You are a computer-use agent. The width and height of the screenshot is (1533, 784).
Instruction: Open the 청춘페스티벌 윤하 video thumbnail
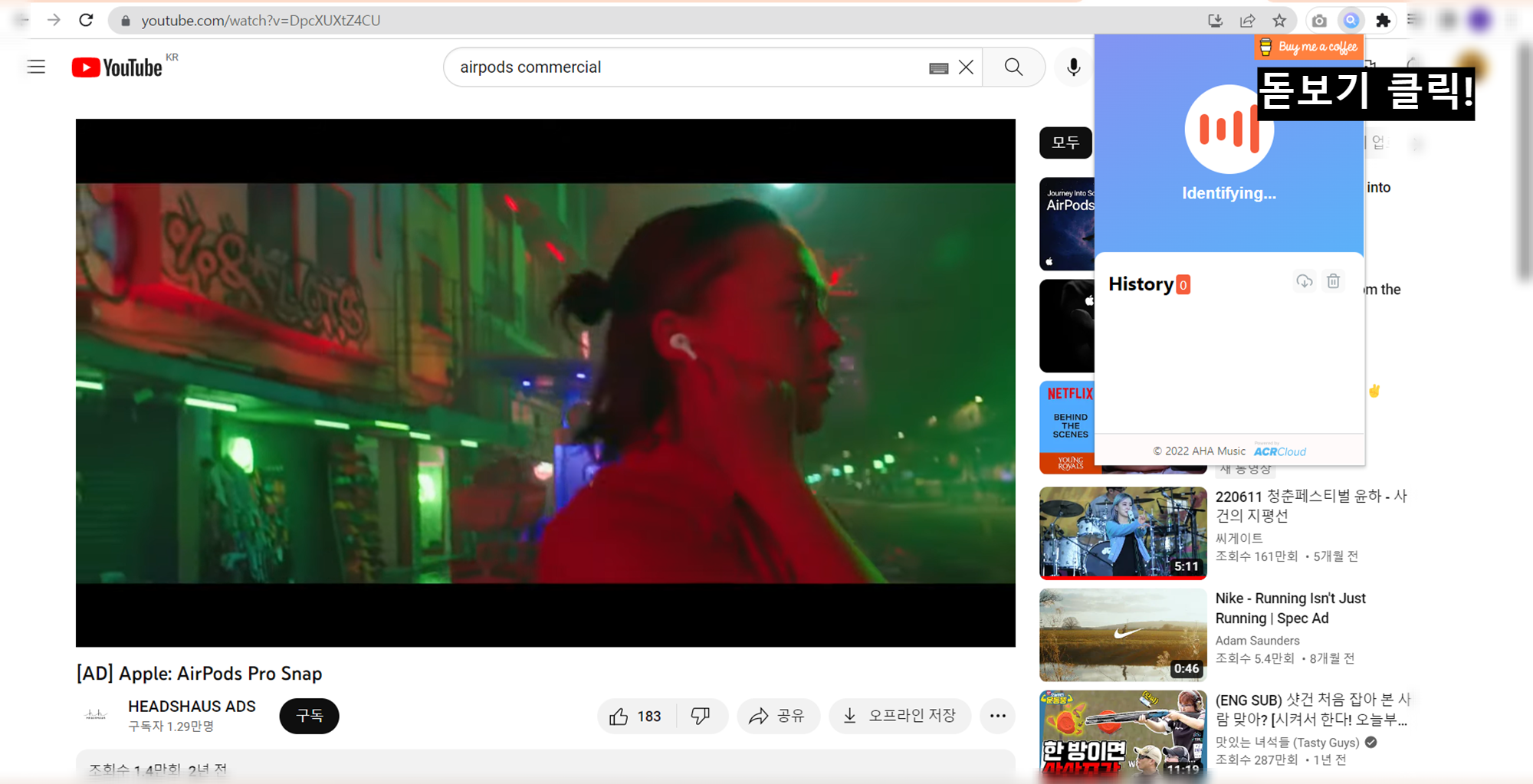1123,533
